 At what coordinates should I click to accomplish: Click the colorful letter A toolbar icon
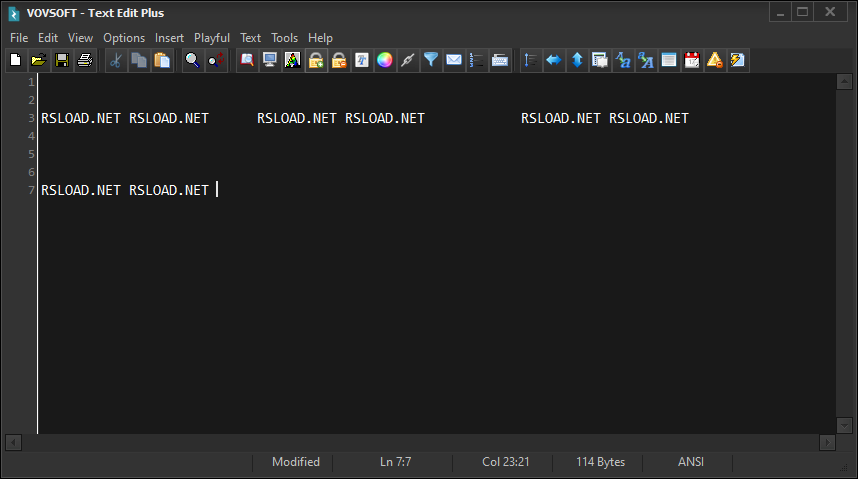tap(293, 60)
